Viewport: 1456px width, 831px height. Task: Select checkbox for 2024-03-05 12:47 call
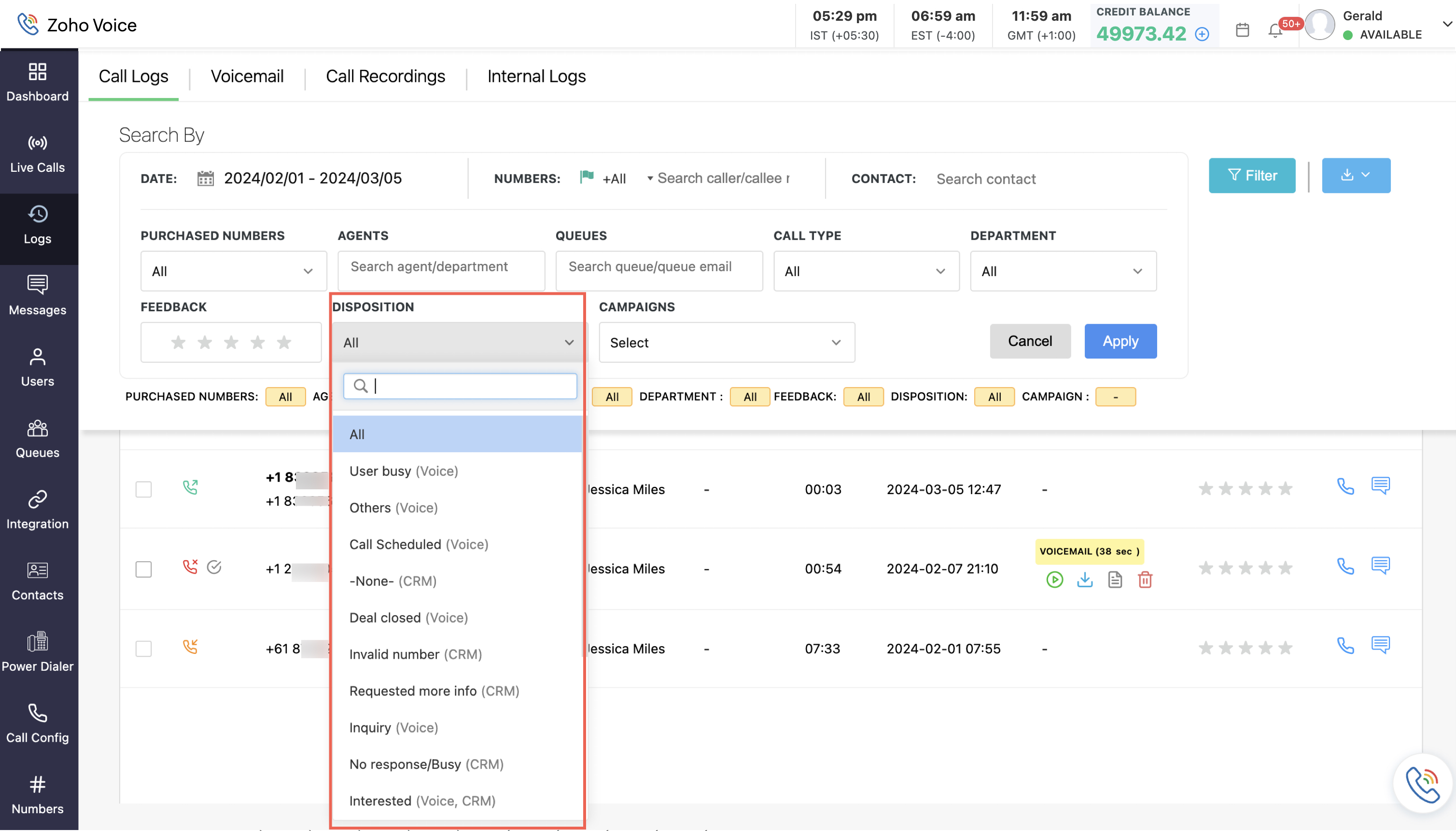coord(143,489)
